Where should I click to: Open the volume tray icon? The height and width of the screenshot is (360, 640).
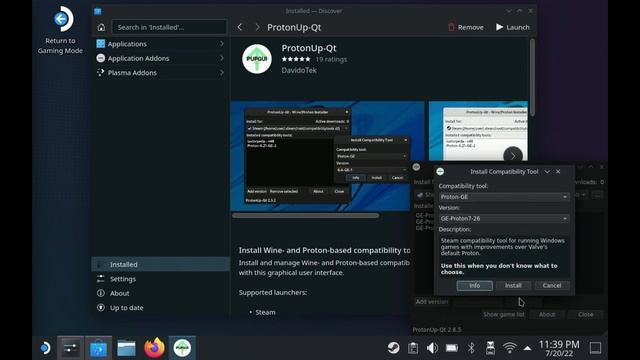point(432,348)
